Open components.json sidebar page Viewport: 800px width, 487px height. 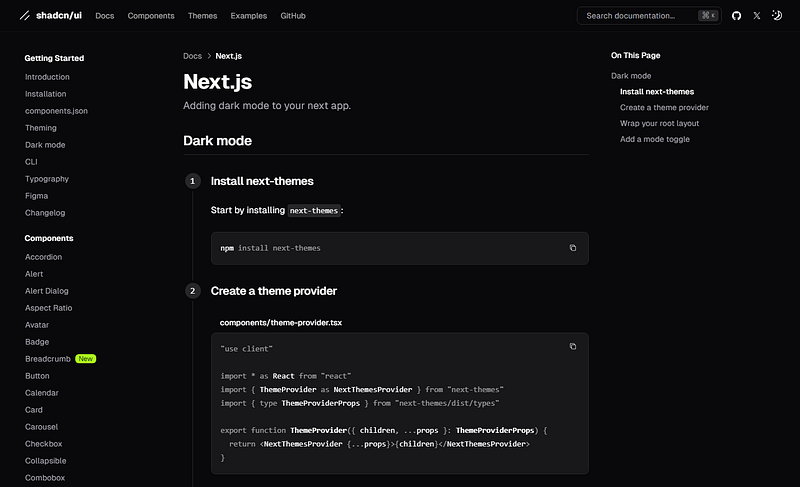tap(56, 111)
